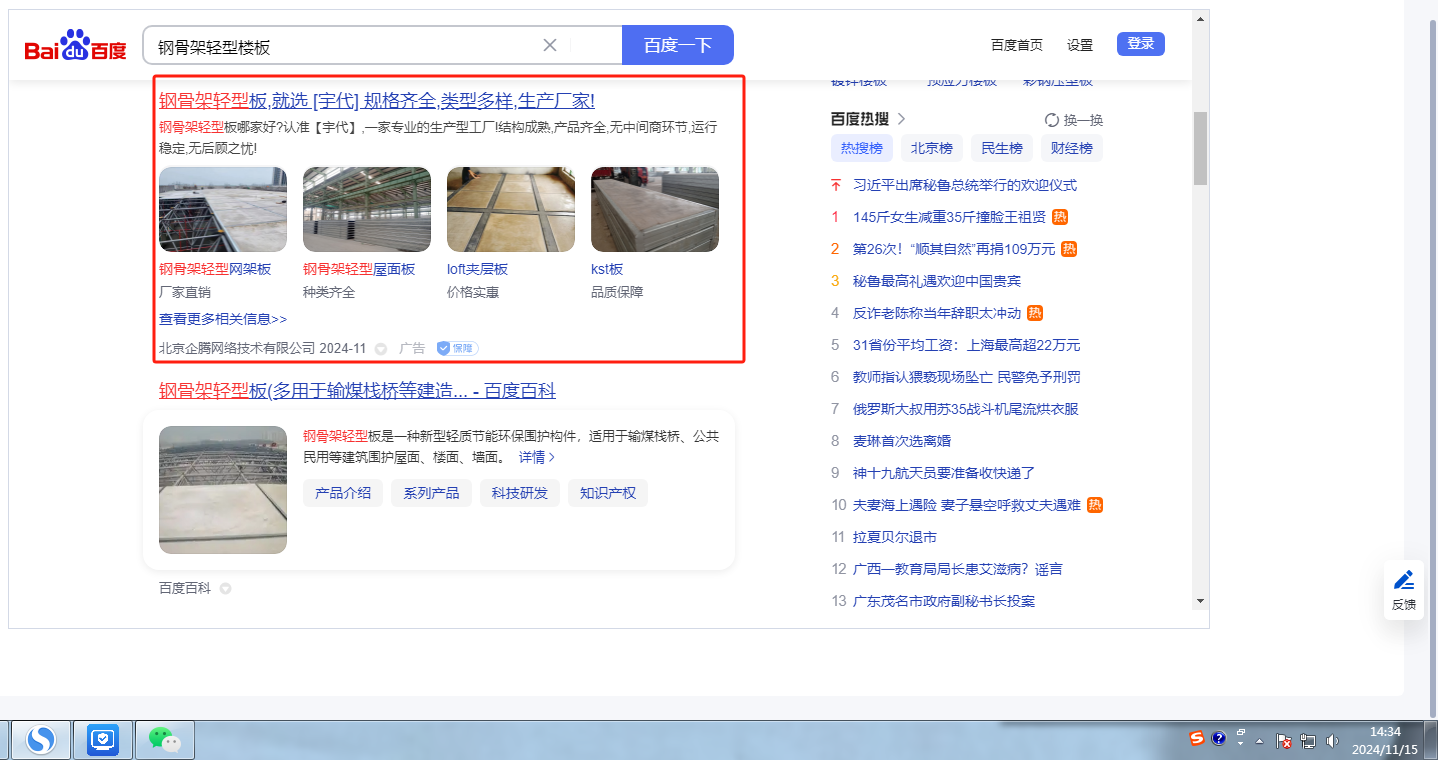The height and width of the screenshot is (760, 1438).
Task: Open the volume speaker tray icon
Action: click(1332, 741)
